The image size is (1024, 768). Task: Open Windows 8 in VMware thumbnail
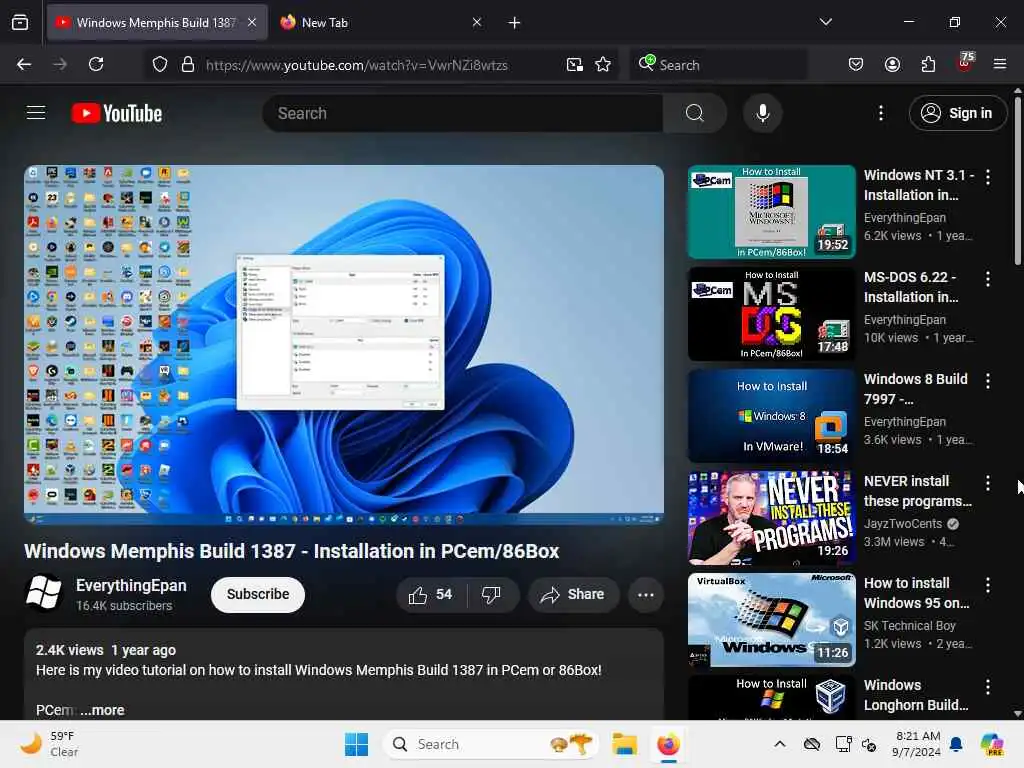click(771, 416)
